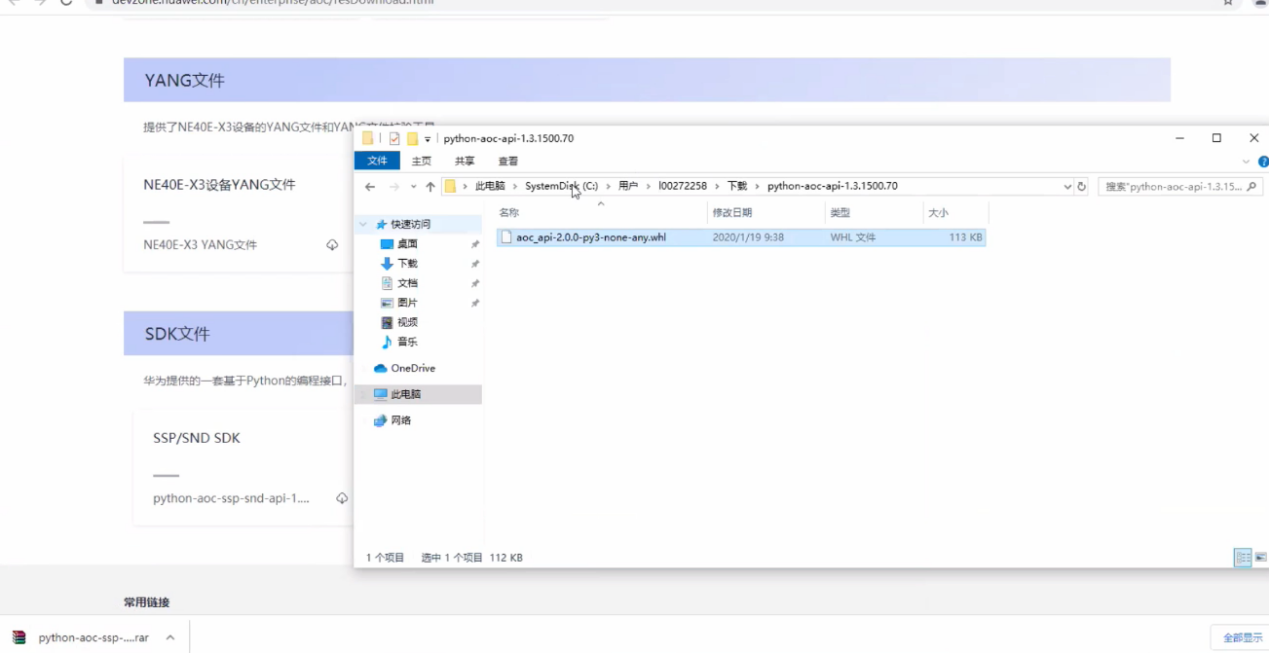
Task: Go forward with Explorer's forward arrow
Action: click(x=394, y=187)
